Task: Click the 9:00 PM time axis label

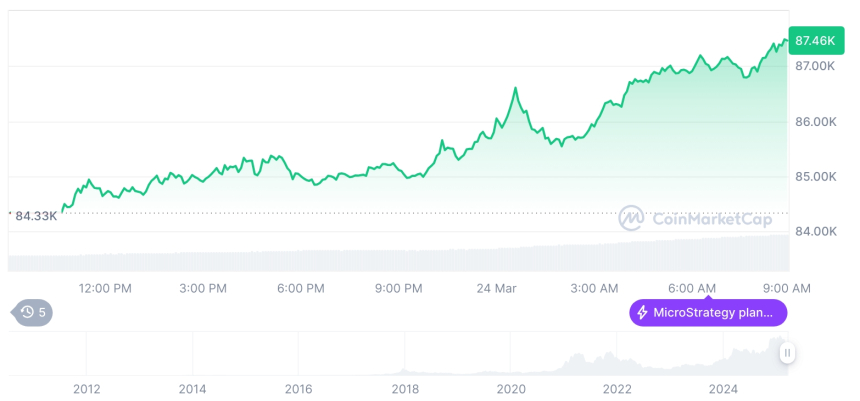Action: pyautogui.click(x=399, y=288)
